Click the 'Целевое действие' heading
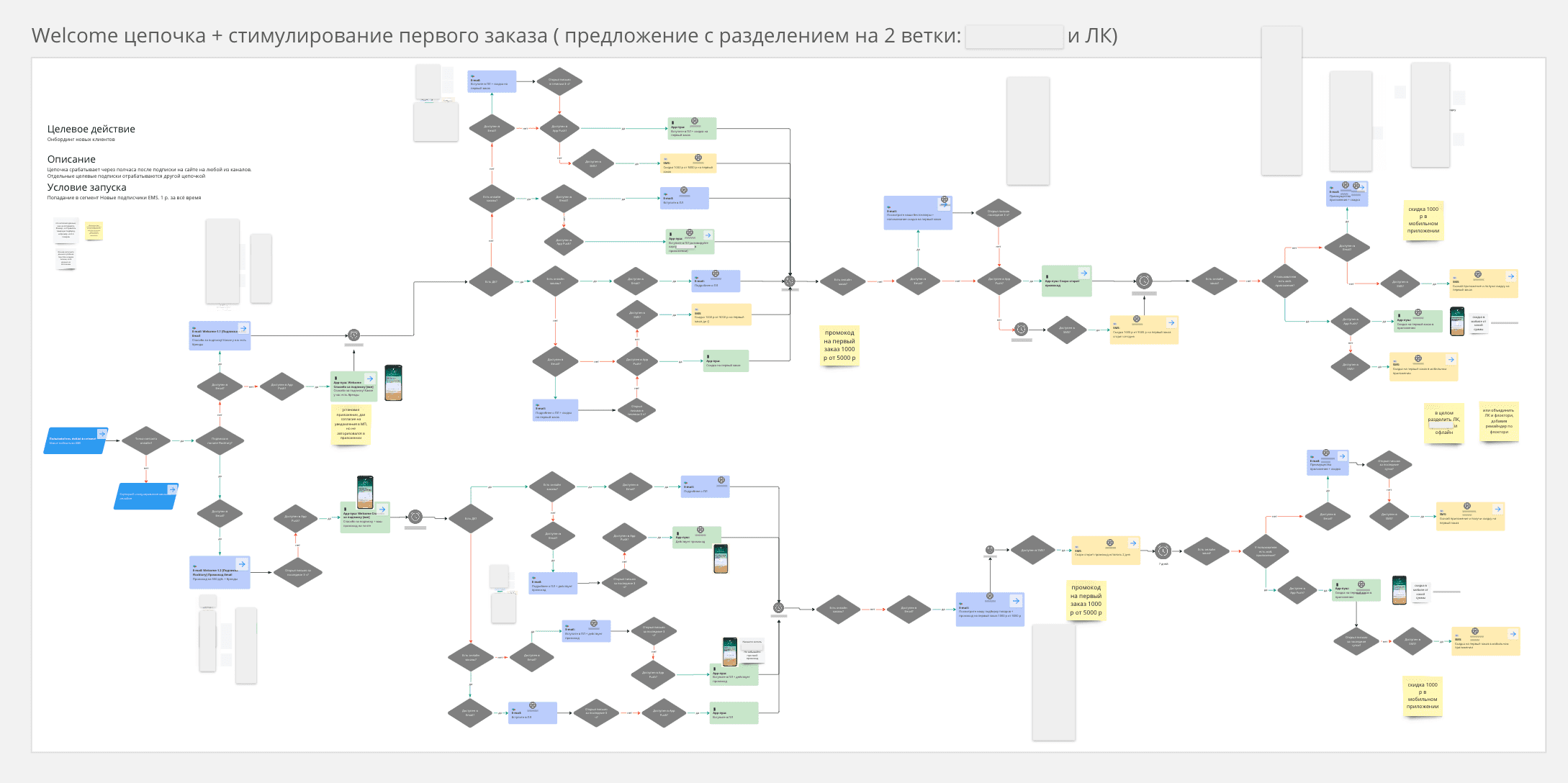This screenshot has height=783, width=1568. pyautogui.click(x=91, y=129)
